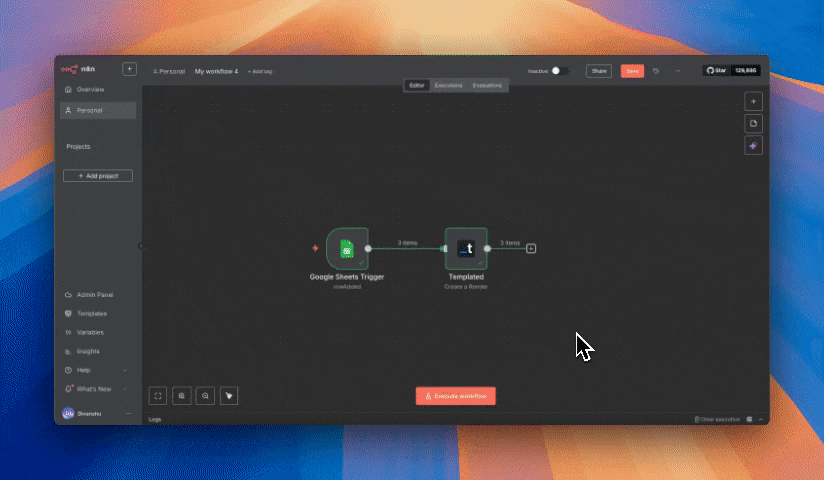Collapse the sidebar with edge handle
This screenshot has width=824, height=480.
(x=141, y=246)
